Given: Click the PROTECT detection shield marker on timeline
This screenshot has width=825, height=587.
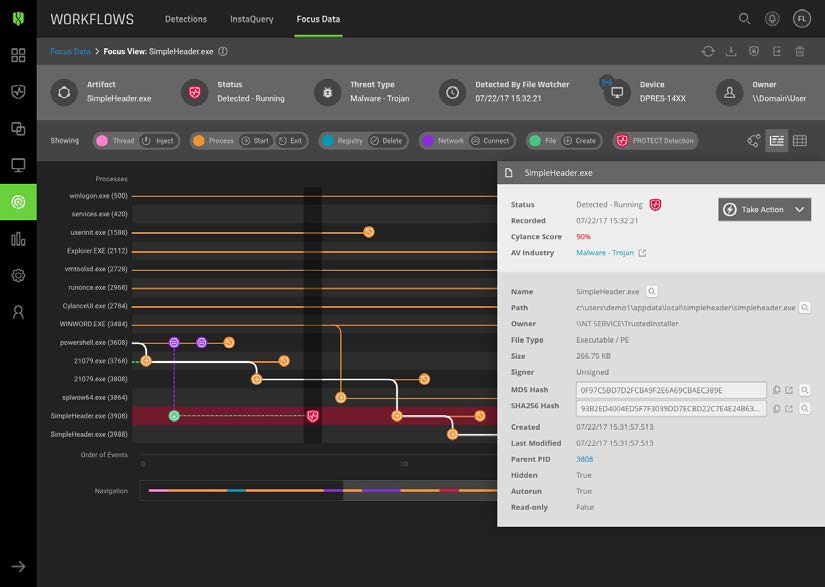Looking at the screenshot, I should coord(313,416).
